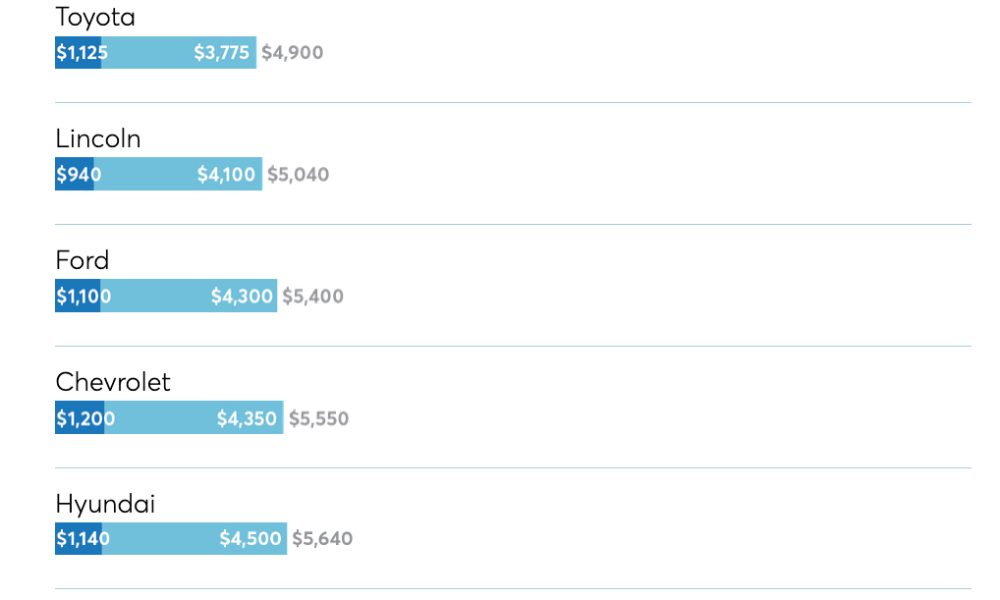
Task: Select Chevrolet's dark blue $1,200 bar segment
Action: [x=80, y=418]
